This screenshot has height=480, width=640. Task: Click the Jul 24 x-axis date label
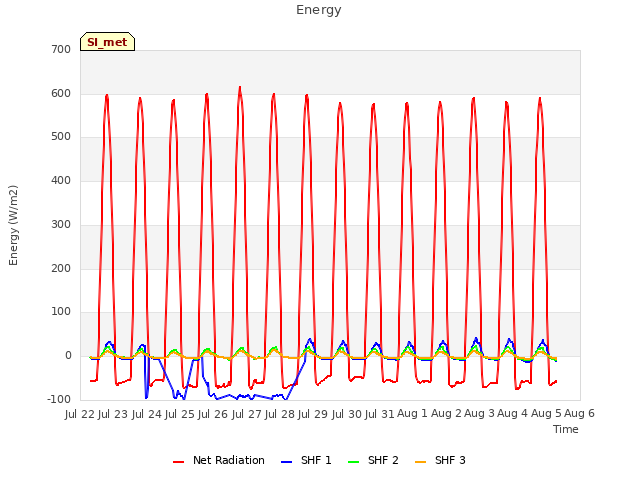click(147, 414)
